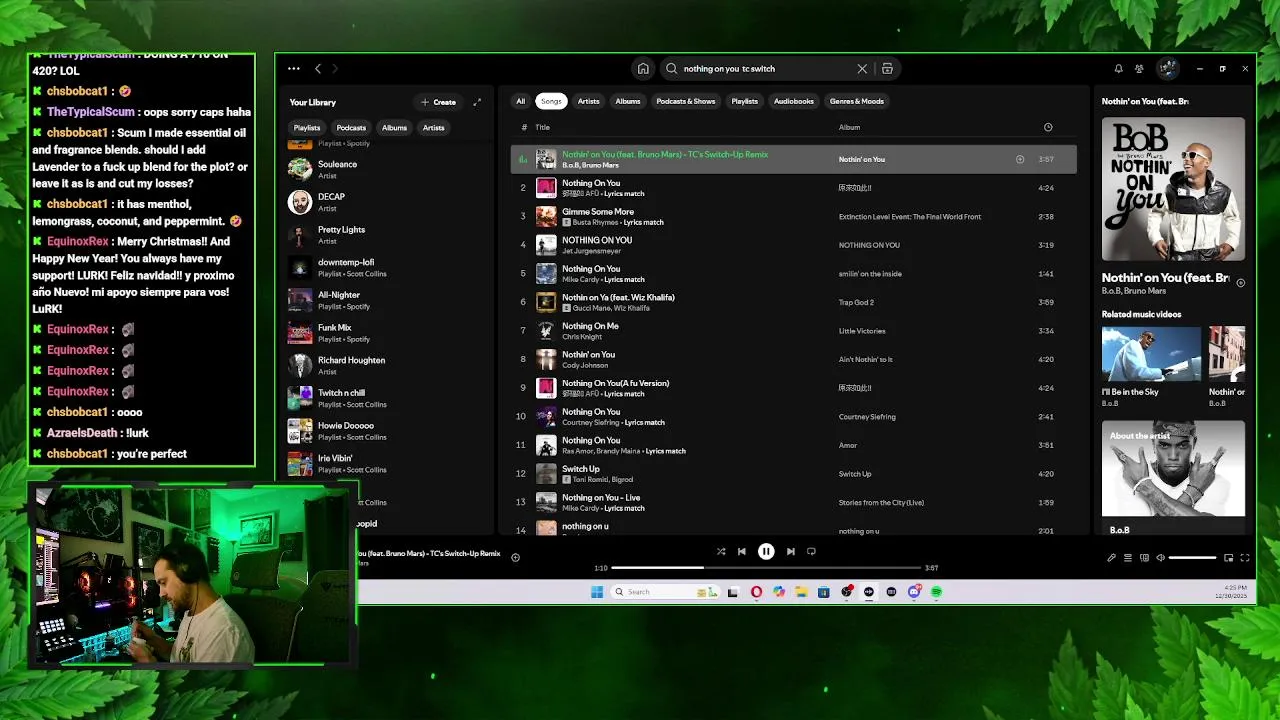Show All search results
The height and width of the screenshot is (720, 1280).
coord(520,101)
